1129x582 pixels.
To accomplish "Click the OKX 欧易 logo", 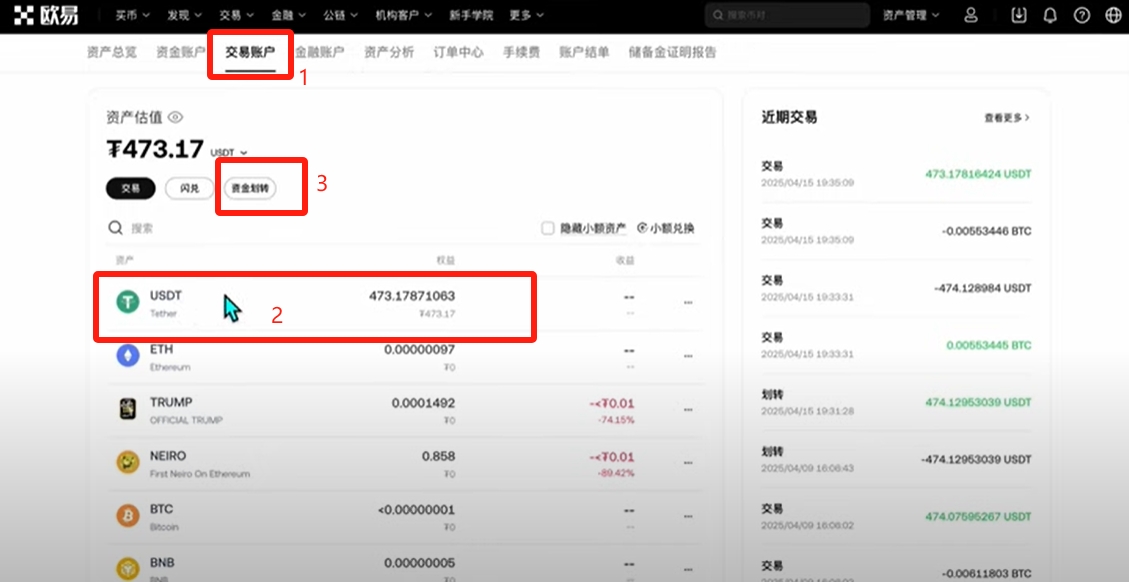I will [x=47, y=15].
